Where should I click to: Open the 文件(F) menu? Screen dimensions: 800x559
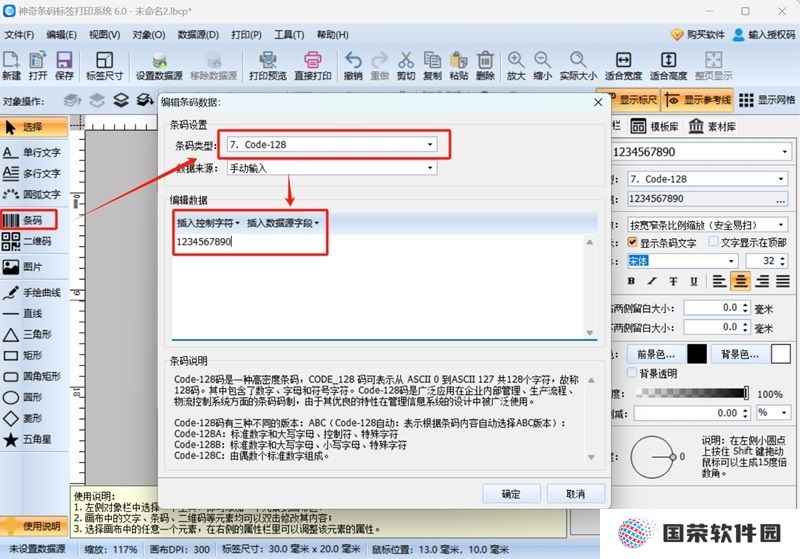19,35
